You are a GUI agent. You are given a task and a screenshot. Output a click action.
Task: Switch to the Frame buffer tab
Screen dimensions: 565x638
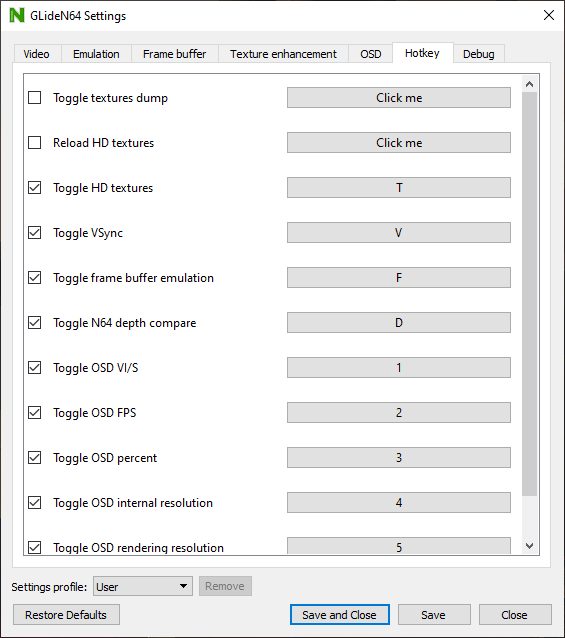click(x=175, y=54)
